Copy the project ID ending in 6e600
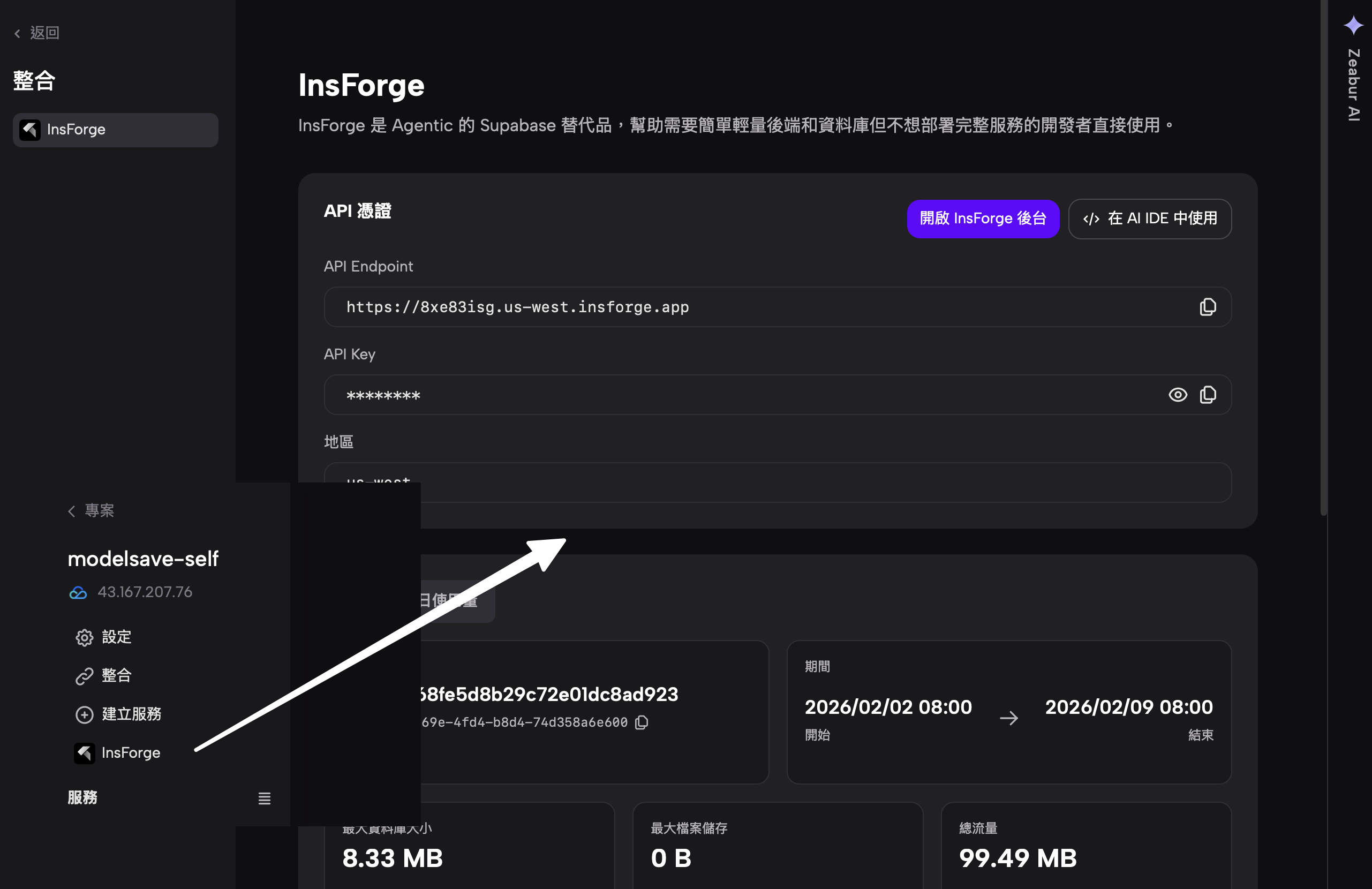The height and width of the screenshot is (889, 1372). pyautogui.click(x=642, y=722)
